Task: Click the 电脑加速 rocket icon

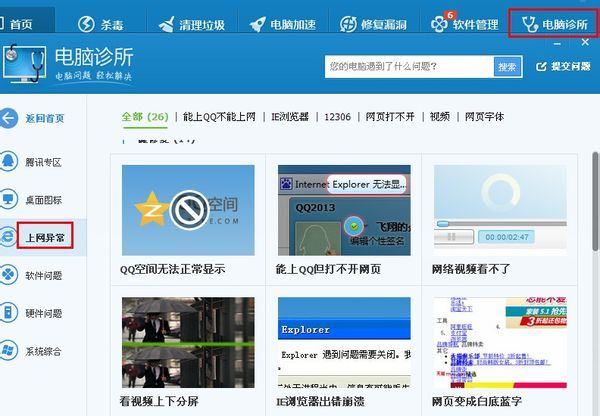Action: (258, 24)
